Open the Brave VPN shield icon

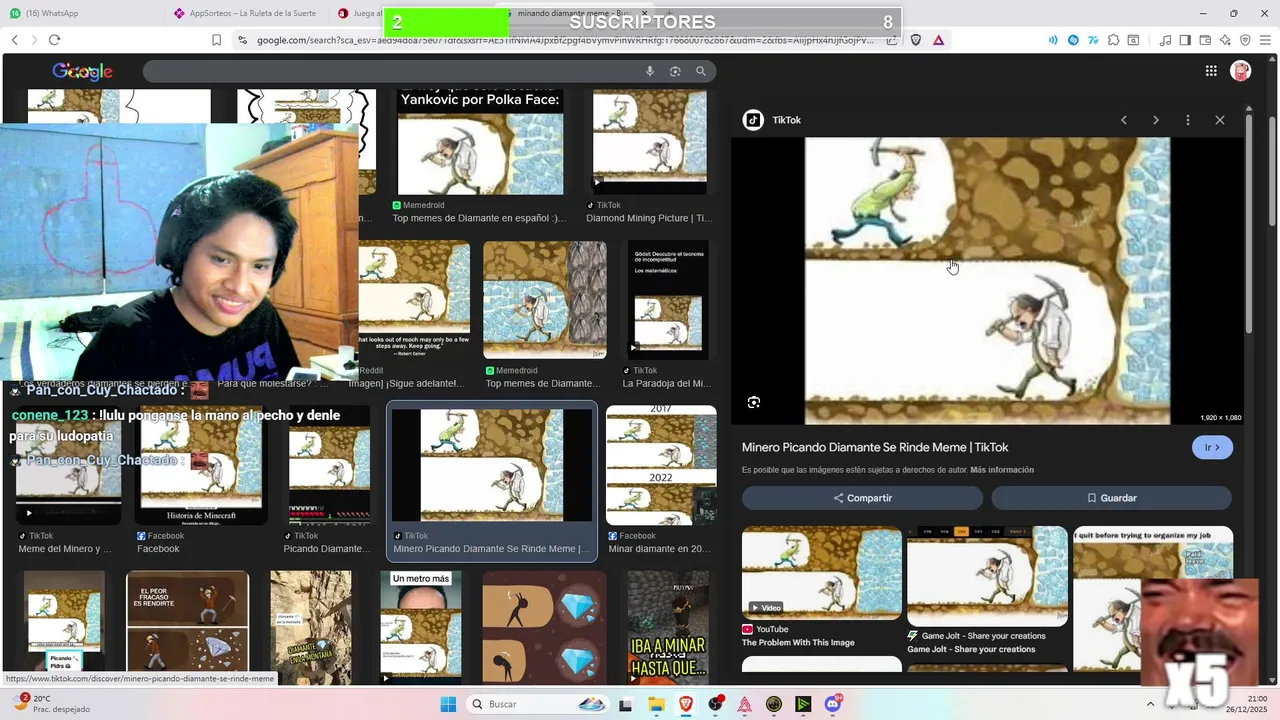point(1245,40)
